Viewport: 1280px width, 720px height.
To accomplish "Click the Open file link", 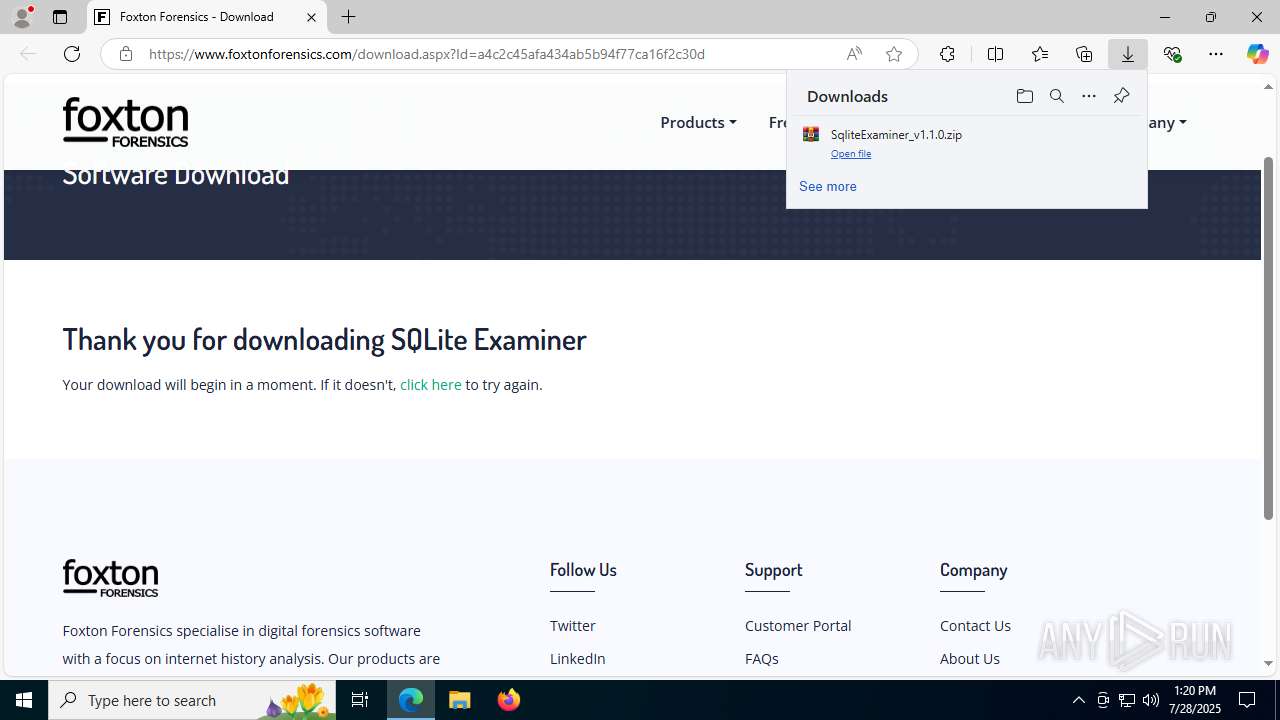I will pos(851,154).
